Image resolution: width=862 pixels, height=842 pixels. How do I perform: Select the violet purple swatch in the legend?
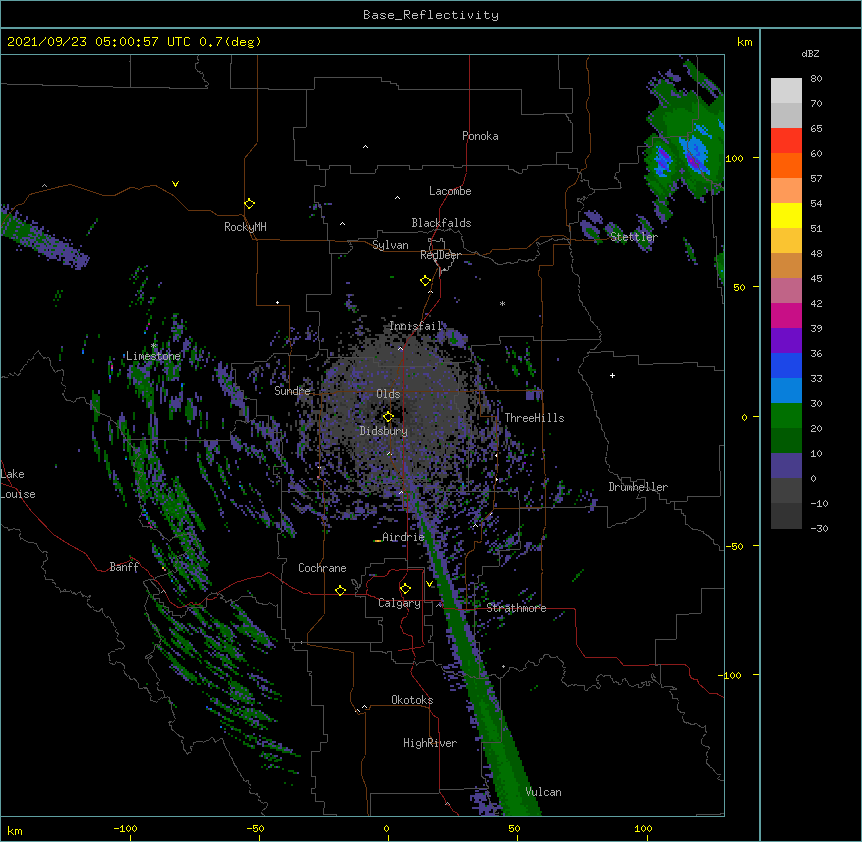coord(786,340)
